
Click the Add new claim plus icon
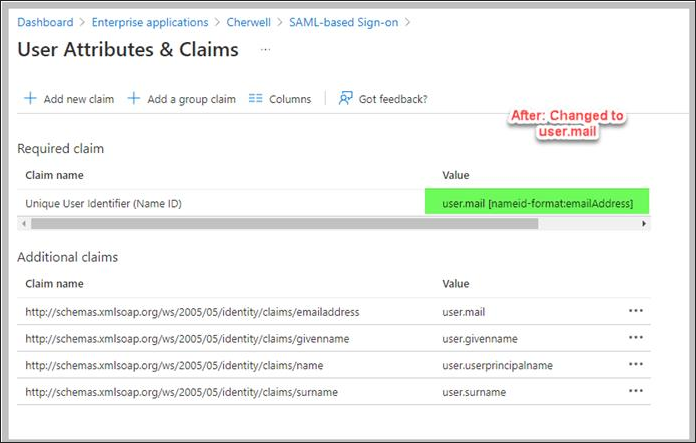(30, 99)
